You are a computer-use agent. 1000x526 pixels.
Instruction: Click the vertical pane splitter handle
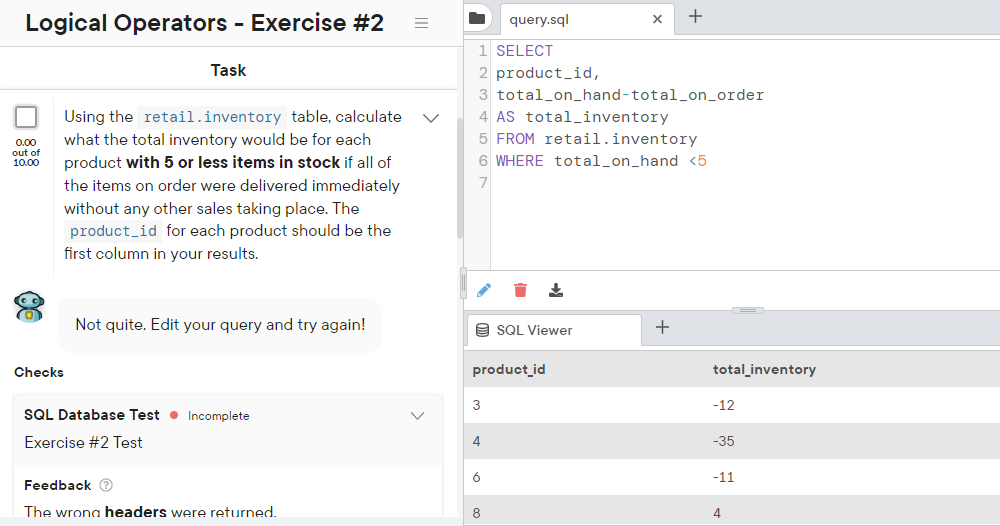click(464, 284)
